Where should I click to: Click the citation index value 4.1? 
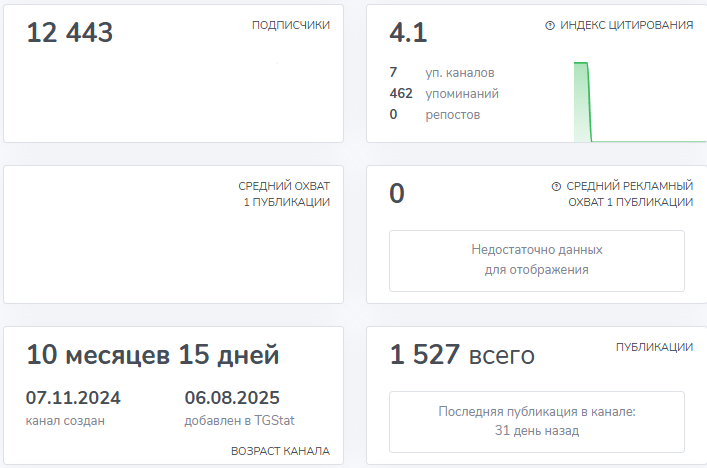(408, 32)
